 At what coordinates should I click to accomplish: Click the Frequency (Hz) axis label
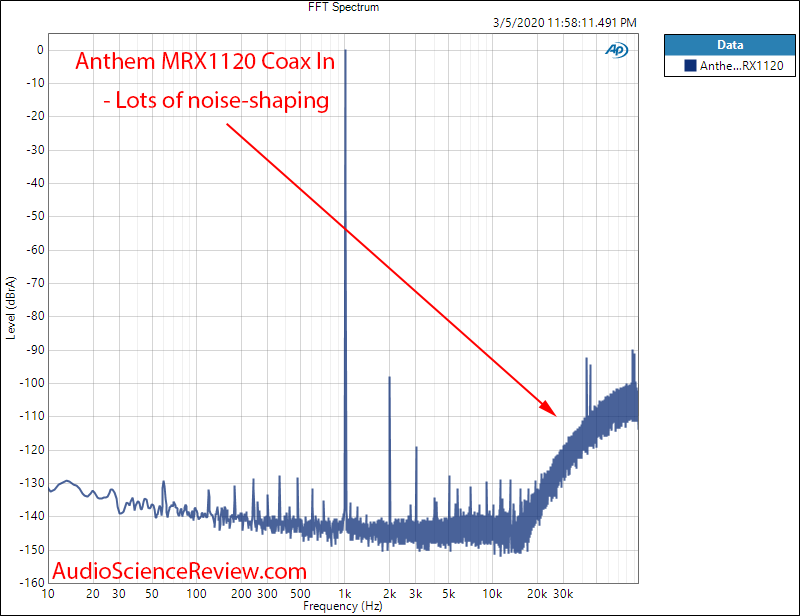pyautogui.click(x=343, y=606)
